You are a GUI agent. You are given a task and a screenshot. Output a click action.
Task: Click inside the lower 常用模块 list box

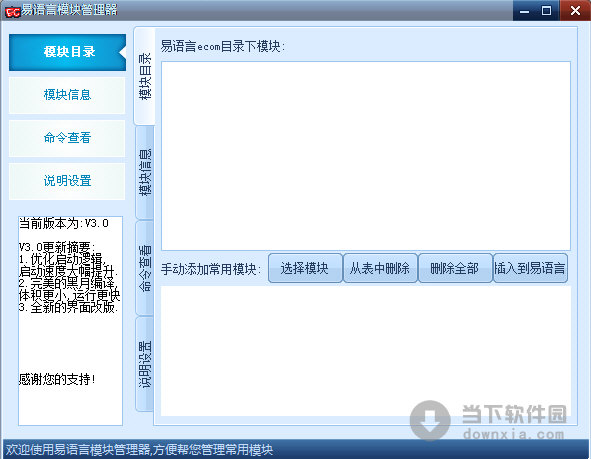click(366, 351)
